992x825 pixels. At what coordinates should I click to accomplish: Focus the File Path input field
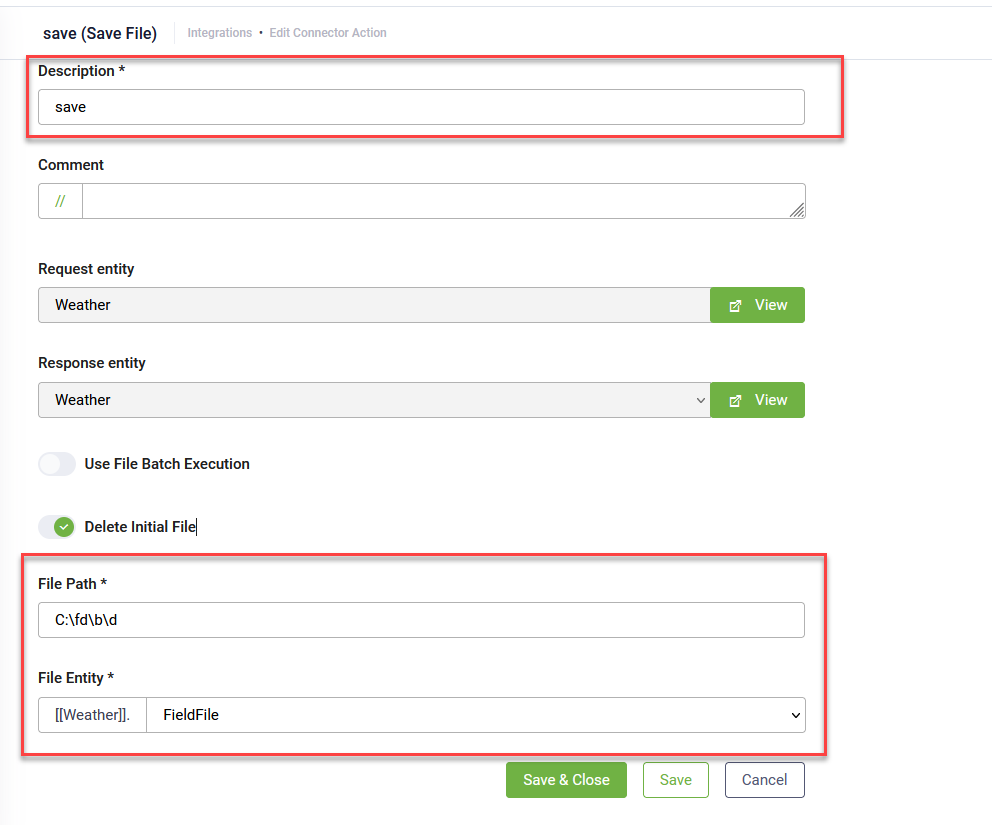click(x=421, y=620)
